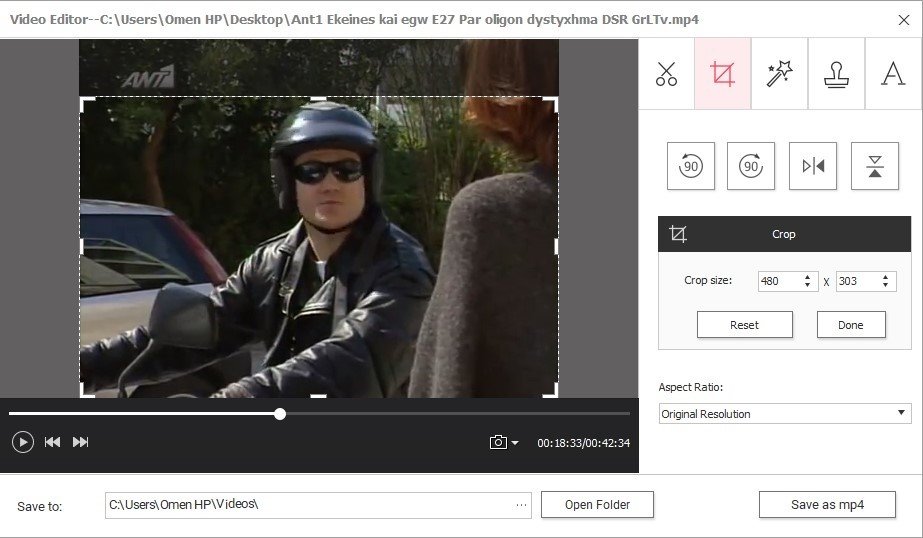Click the bottom-middle crop edge handle
The height and width of the screenshot is (538, 923).
tap(318, 396)
